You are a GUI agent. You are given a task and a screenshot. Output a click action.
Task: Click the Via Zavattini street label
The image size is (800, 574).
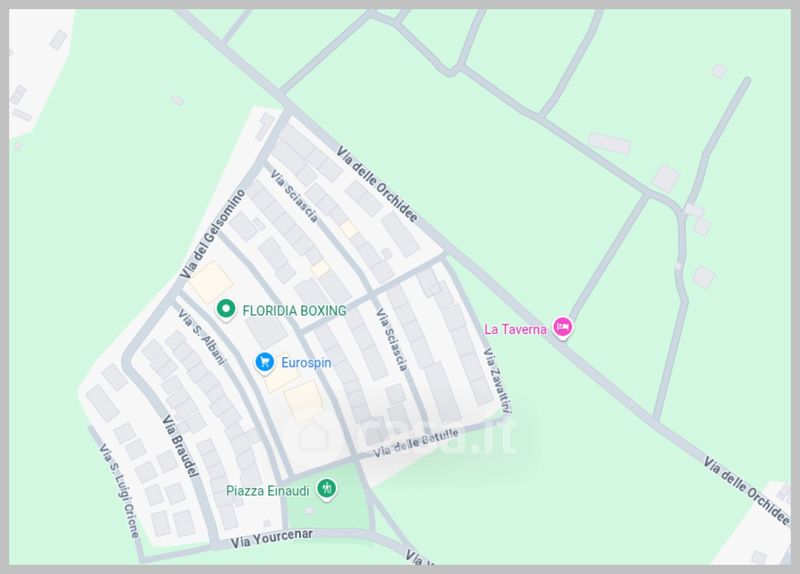coord(497,381)
